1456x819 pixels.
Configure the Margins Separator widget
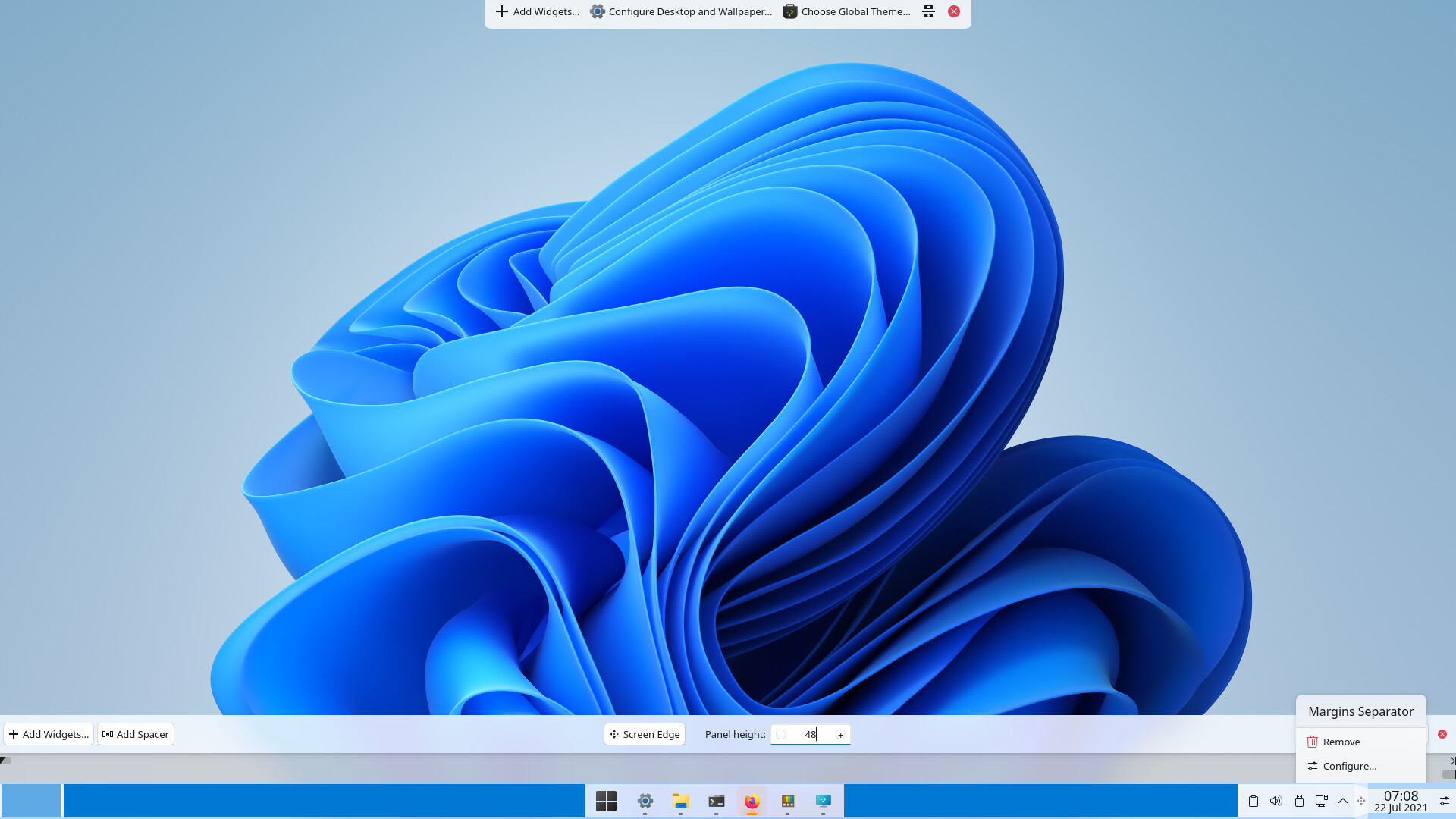pyautogui.click(x=1361, y=766)
